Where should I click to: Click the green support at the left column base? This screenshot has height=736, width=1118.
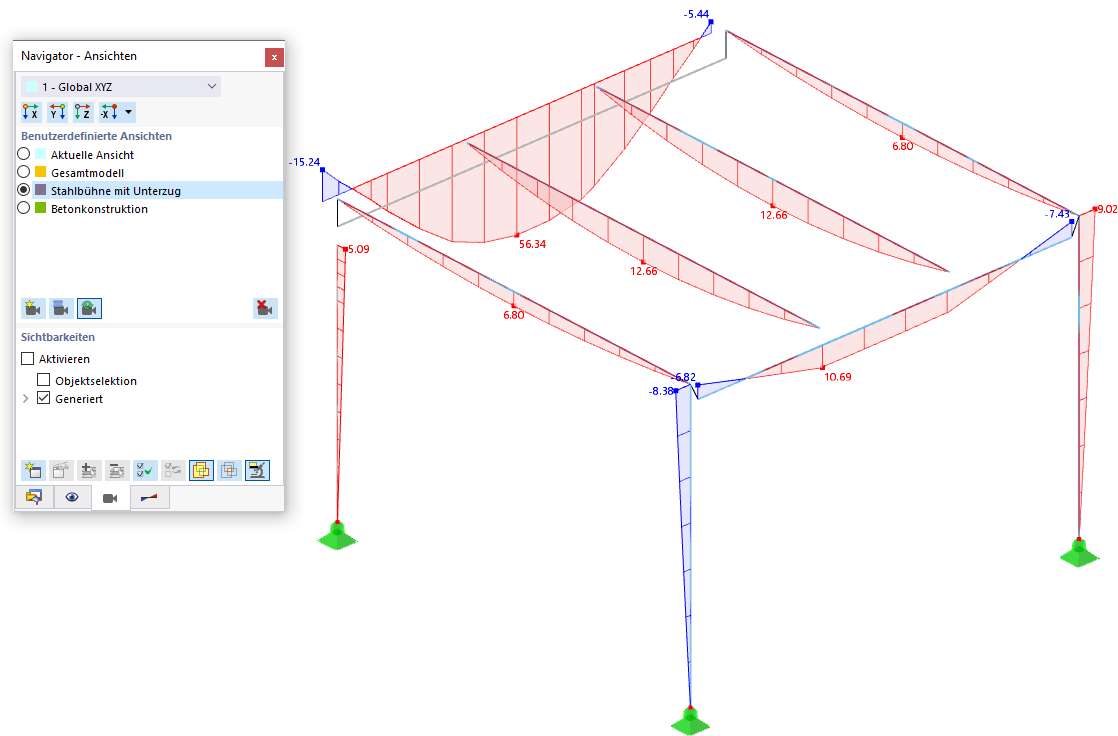click(337, 536)
